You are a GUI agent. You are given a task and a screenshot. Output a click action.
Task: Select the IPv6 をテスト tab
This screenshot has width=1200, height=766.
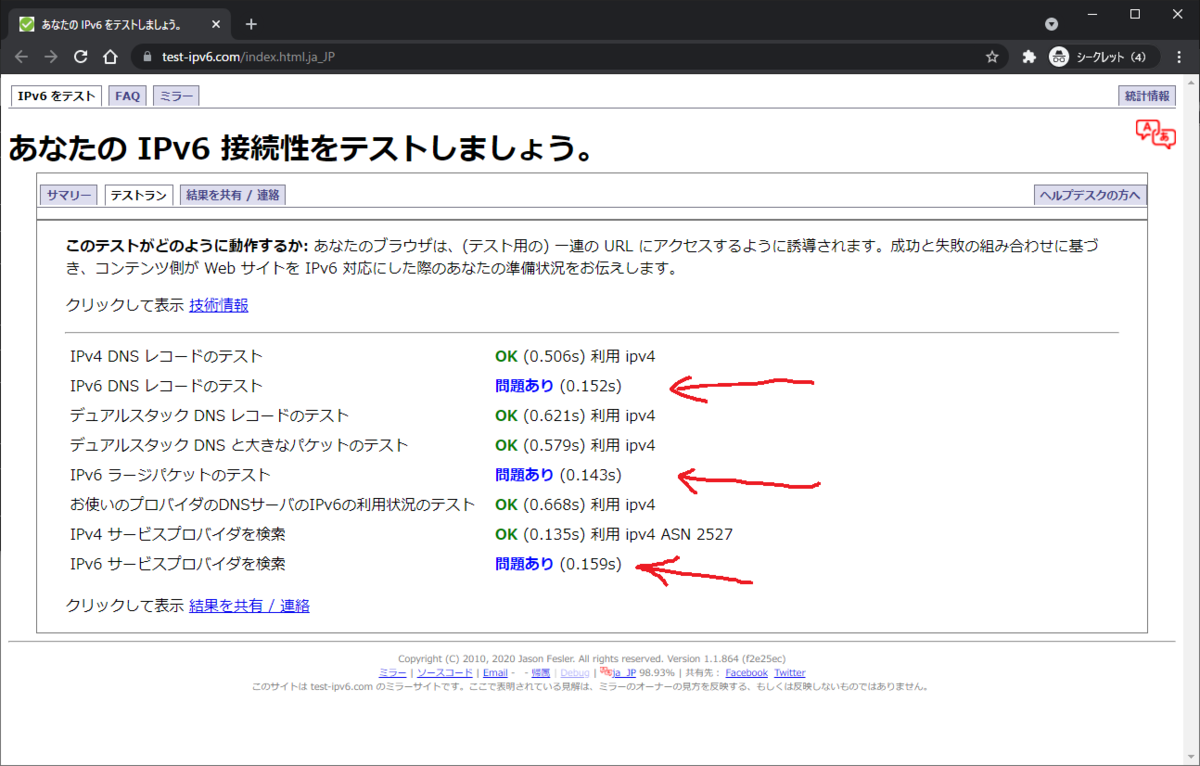56,96
